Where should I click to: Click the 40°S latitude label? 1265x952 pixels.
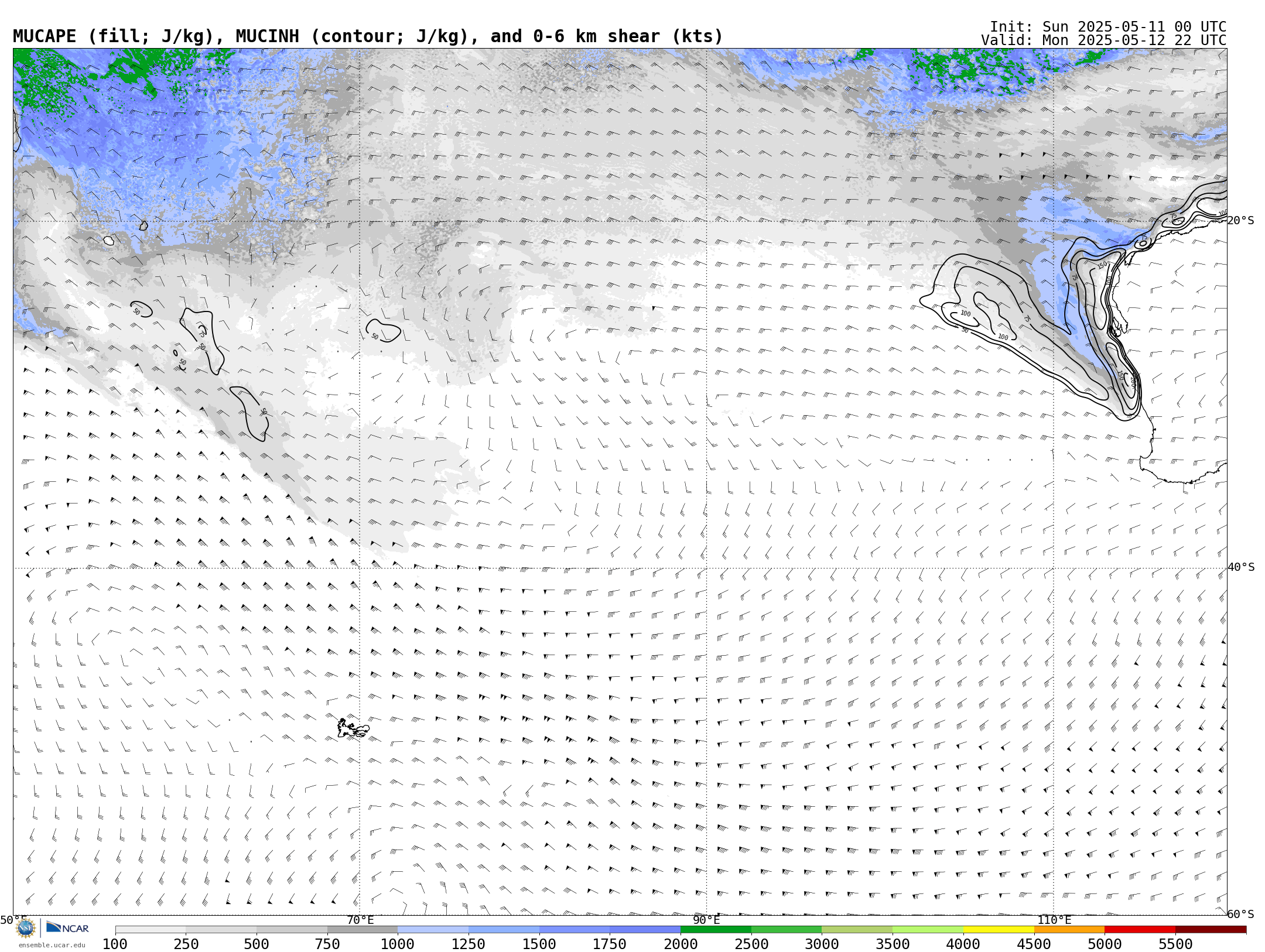pos(1241,567)
